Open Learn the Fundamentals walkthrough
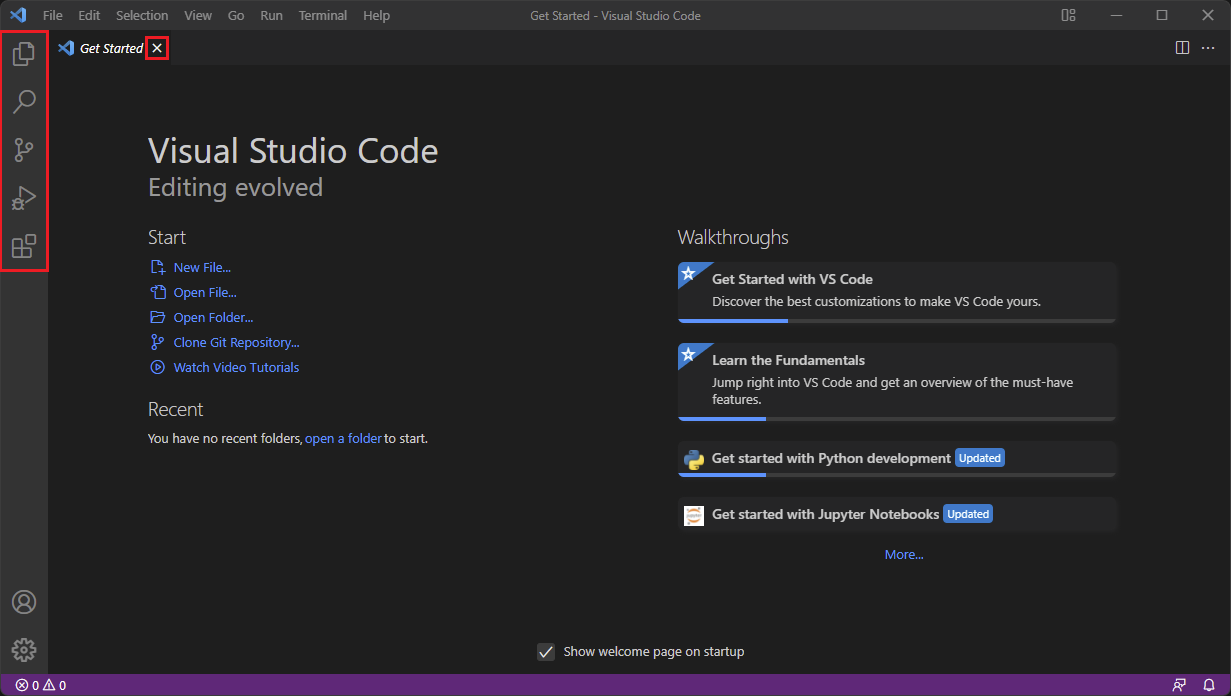Screen dimensions: 1231x696 (x=897, y=382)
